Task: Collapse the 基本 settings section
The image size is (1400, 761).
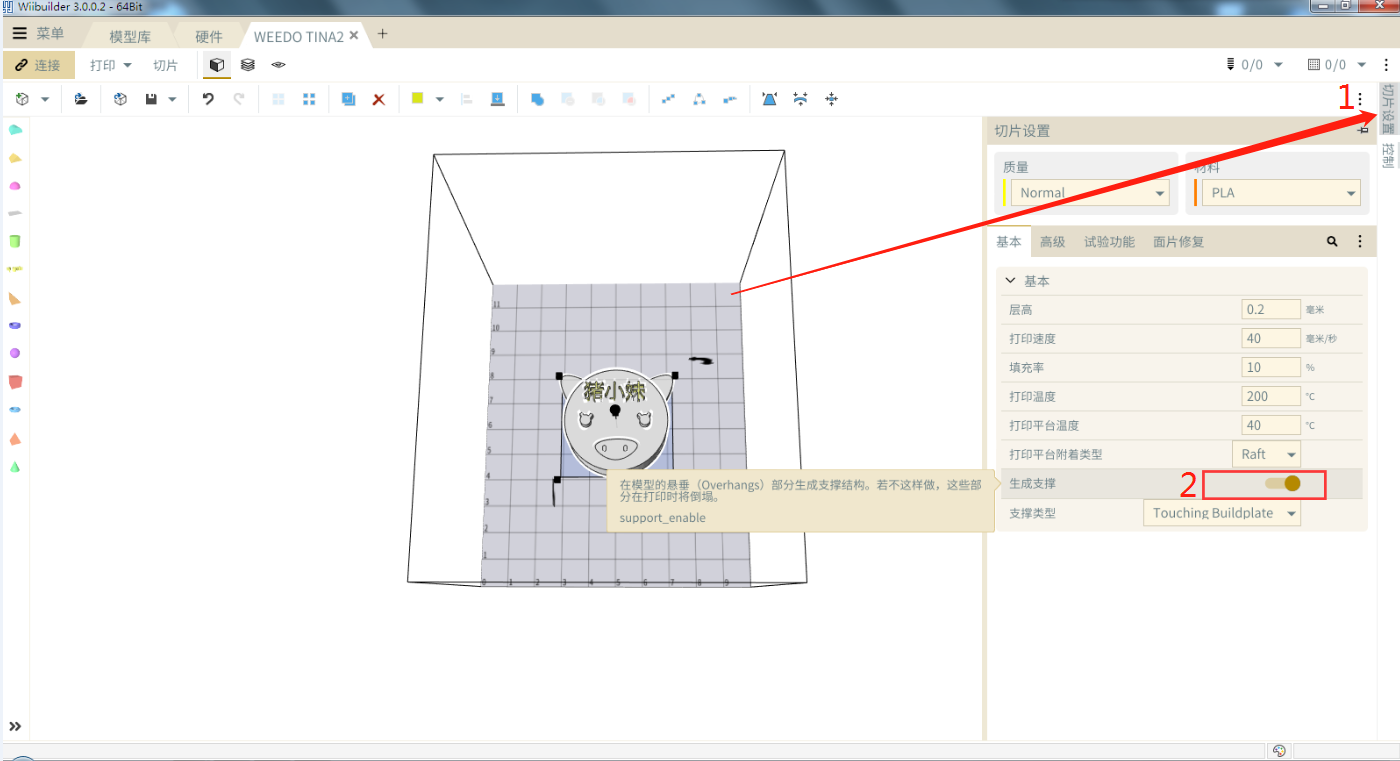Action: [1011, 281]
